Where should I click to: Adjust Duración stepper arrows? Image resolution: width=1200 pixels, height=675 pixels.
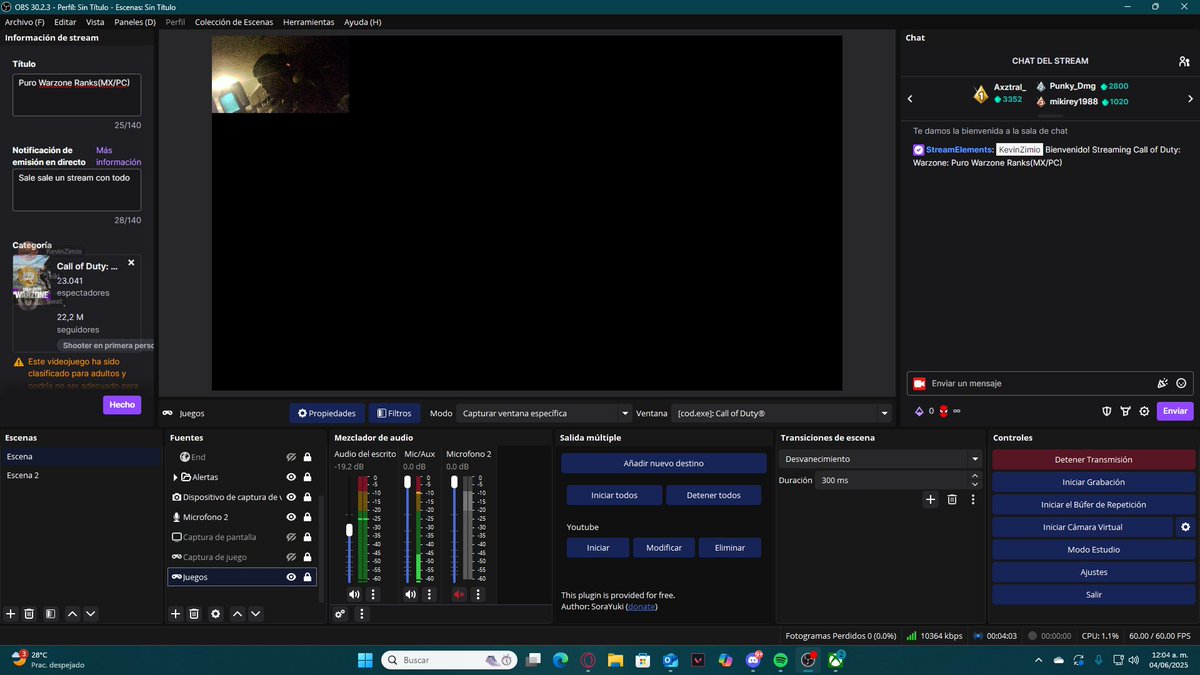point(976,481)
